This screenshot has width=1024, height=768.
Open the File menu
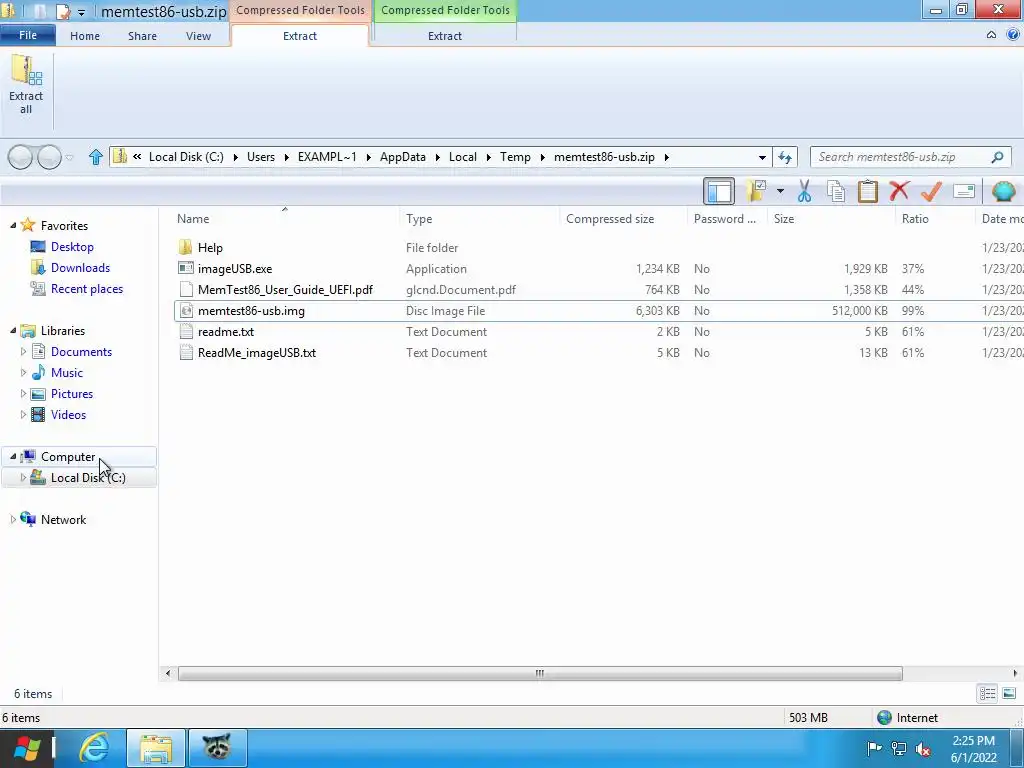pyautogui.click(x=27, y=35)
